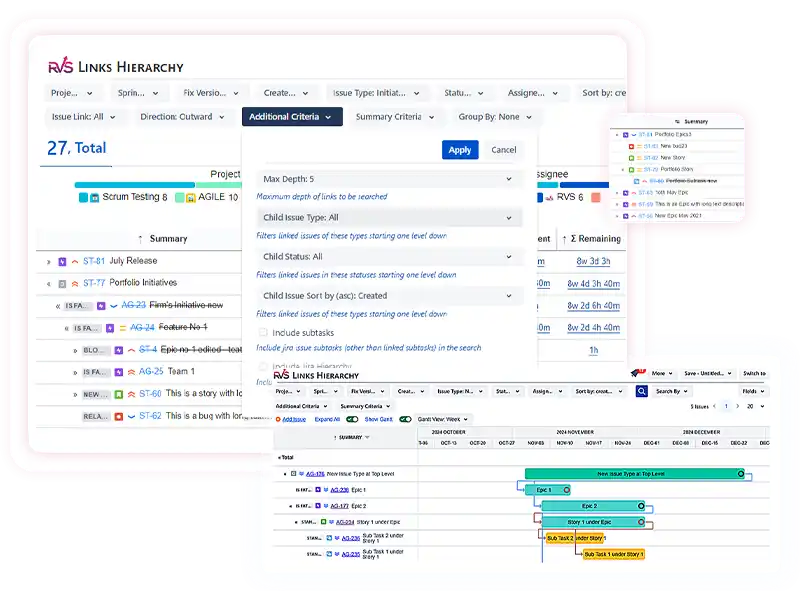Viewport: 800px width, 591px height.
Task: Click the Scrum Testing project avatar icon
Action: [x=94, y=198]
